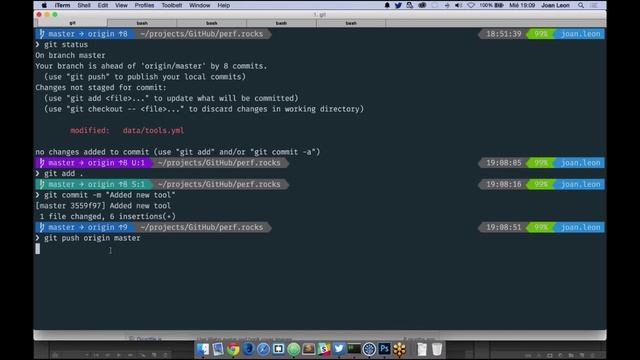Open the iTerm menu
Viewport: 640px width, 360px height.
tap(62, 5)
